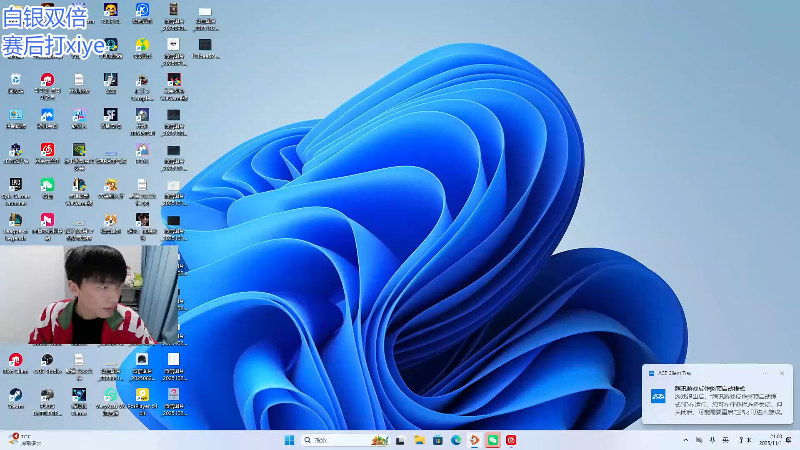This screenshot has height=450, width=800.
Task: Expand the system tray hidden icons
Action: pyautogui.click(x=685, y=440)
